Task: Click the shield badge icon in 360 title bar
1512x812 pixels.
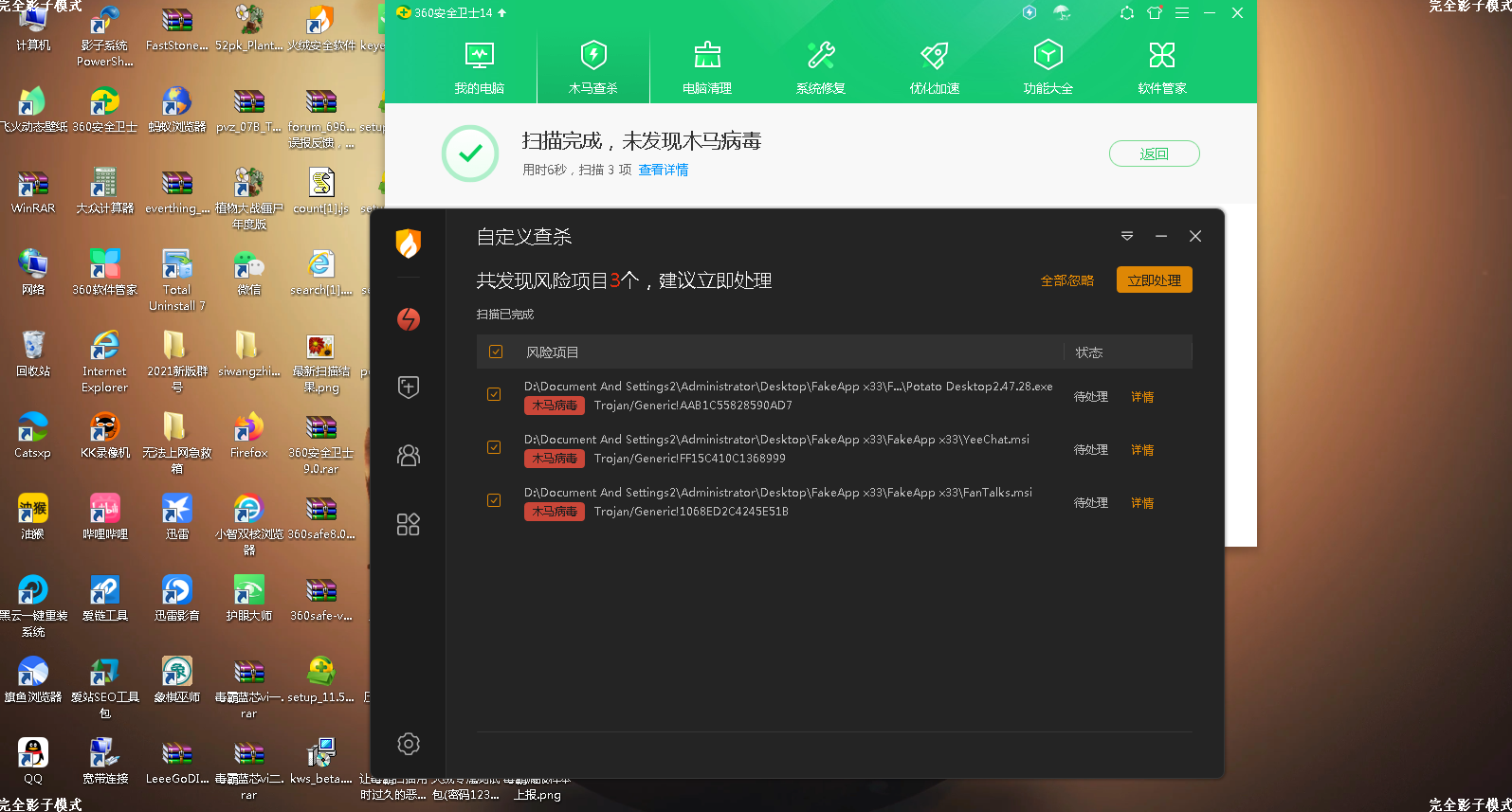Action: (1029, 12)
